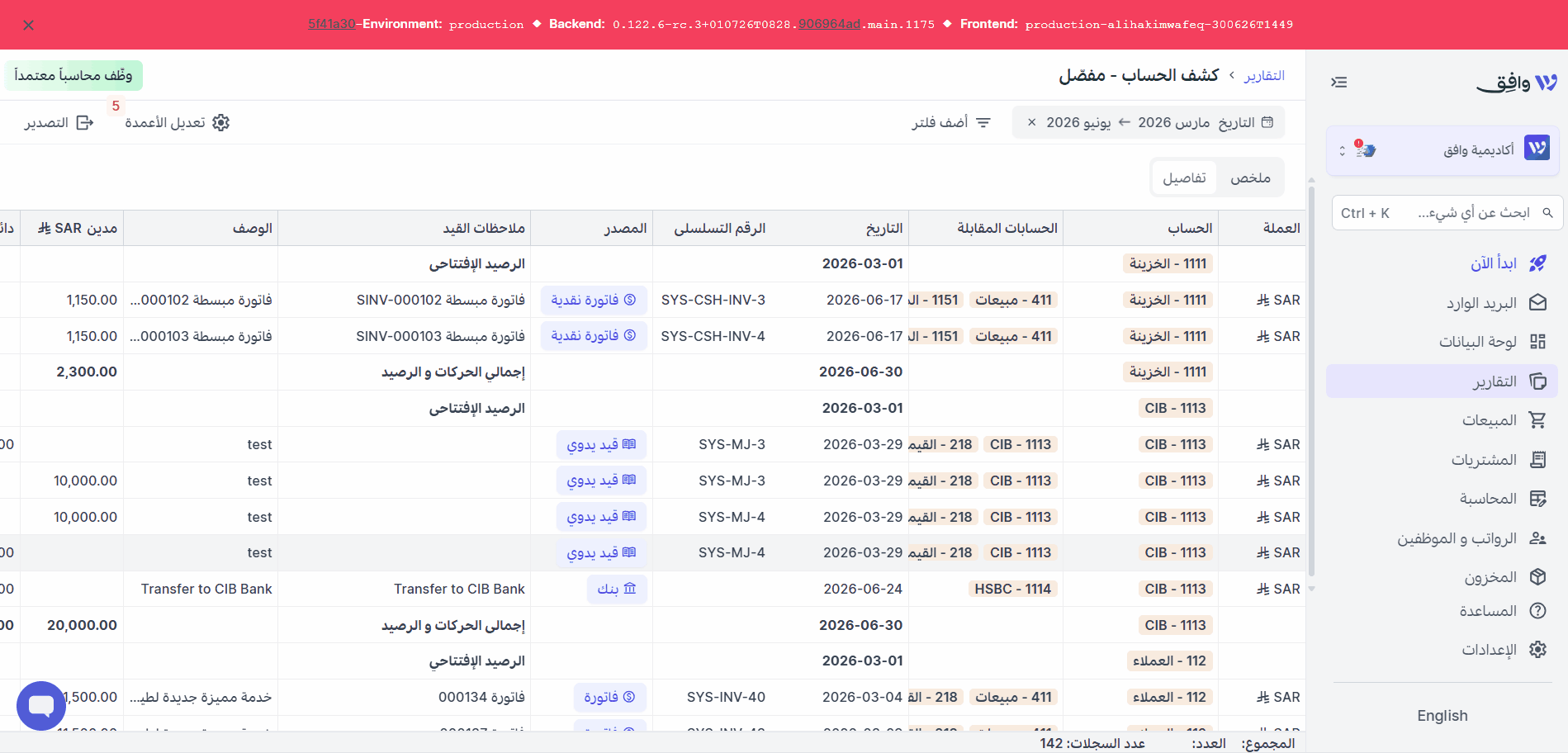Click the record count عدد السجلات: 142
This screenshot has height=753, width=1568.
[1092, 743]
